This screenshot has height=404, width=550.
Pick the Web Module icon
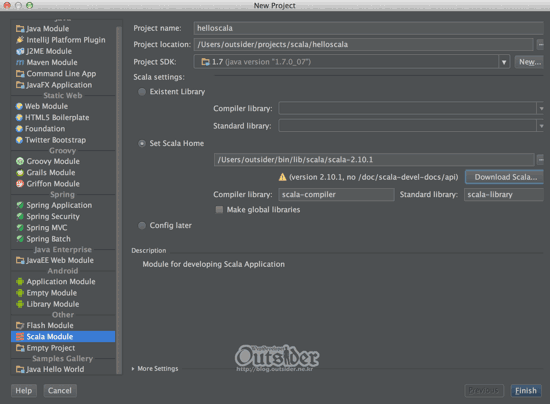click(19, 106)
